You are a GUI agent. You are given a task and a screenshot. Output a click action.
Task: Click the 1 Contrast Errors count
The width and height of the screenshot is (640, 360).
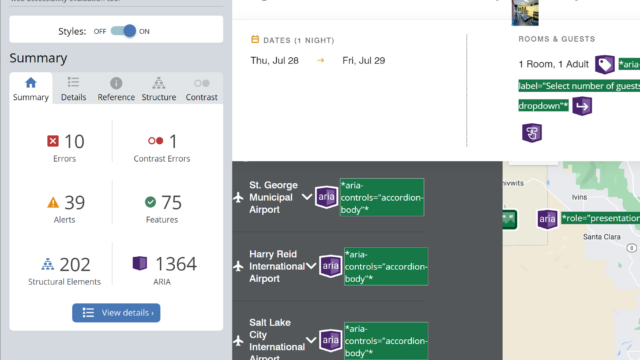[x=173, y=142]
